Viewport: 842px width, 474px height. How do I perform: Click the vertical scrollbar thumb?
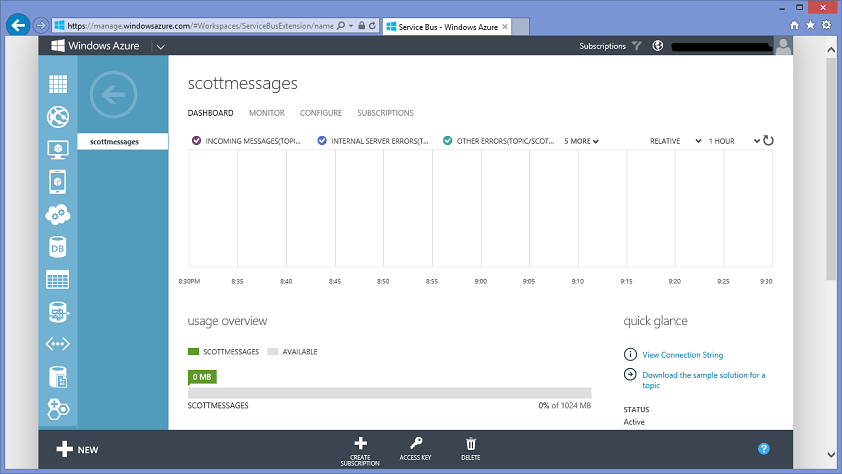point(831,169)
